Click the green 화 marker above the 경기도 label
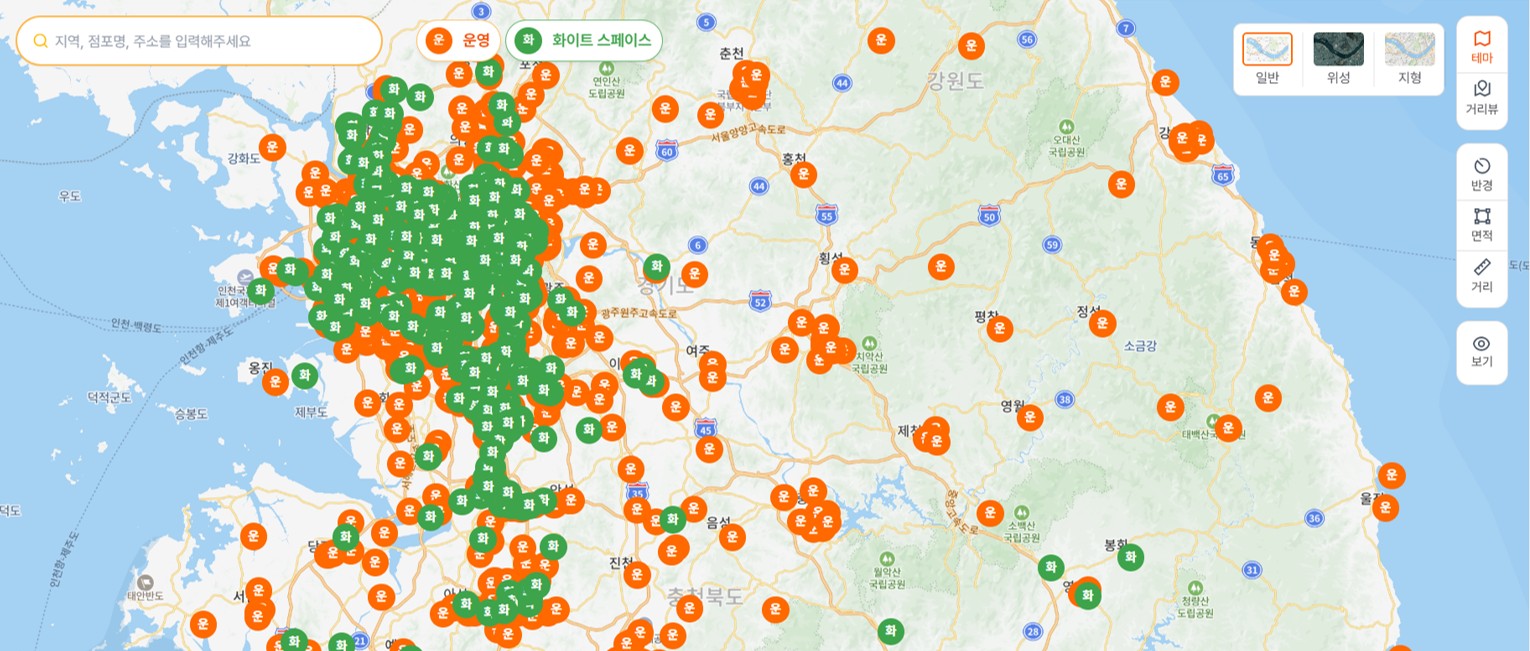 656,266
